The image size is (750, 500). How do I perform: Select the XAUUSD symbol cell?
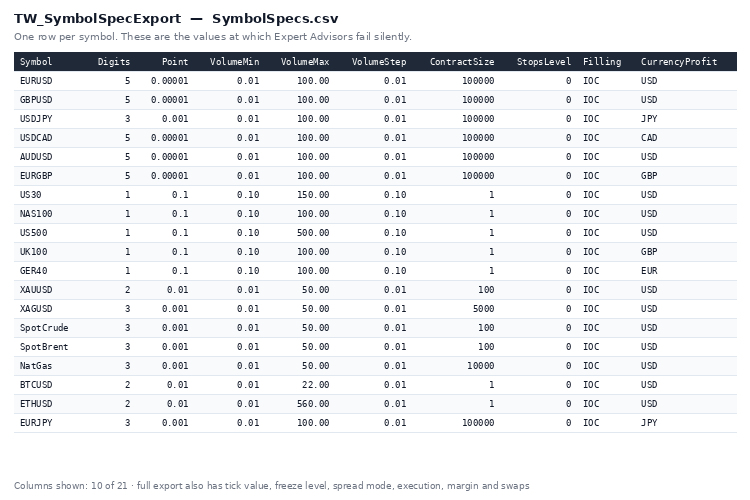tap(36, 290)
